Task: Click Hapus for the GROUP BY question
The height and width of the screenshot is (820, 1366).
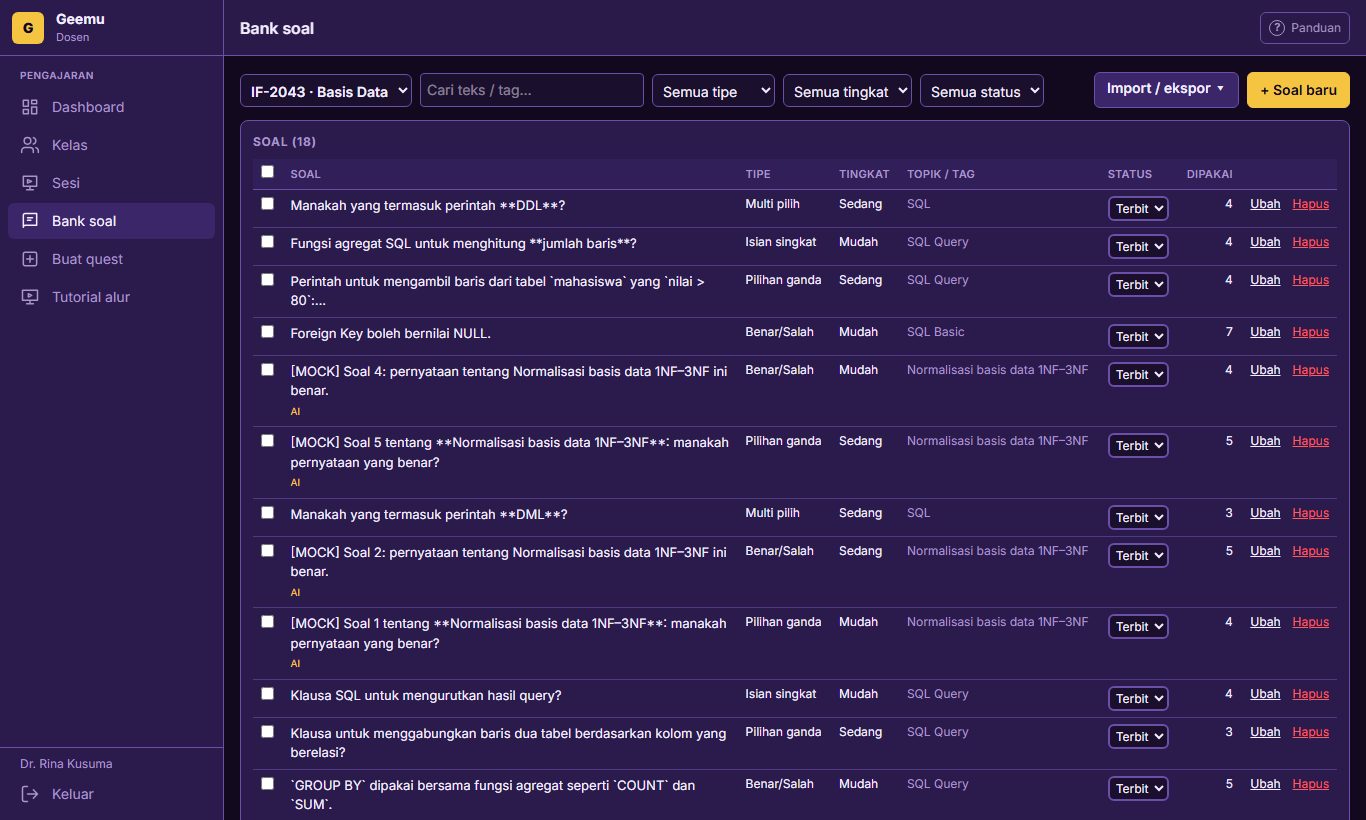Action: tap(1310, 783)
